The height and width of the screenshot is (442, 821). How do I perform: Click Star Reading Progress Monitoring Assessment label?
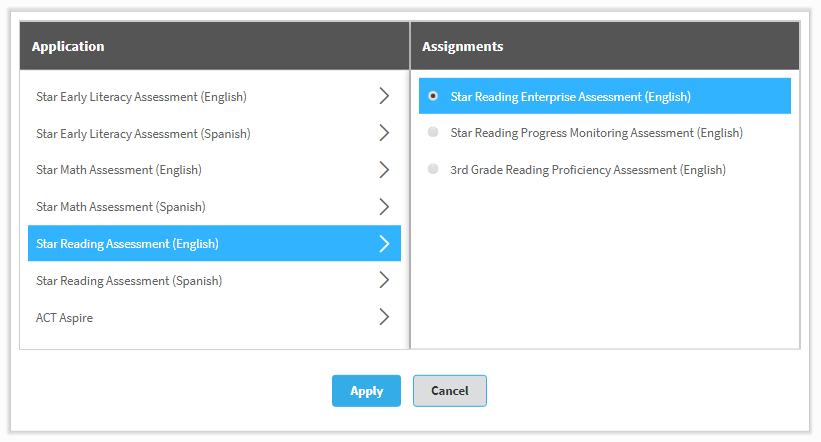596,133
